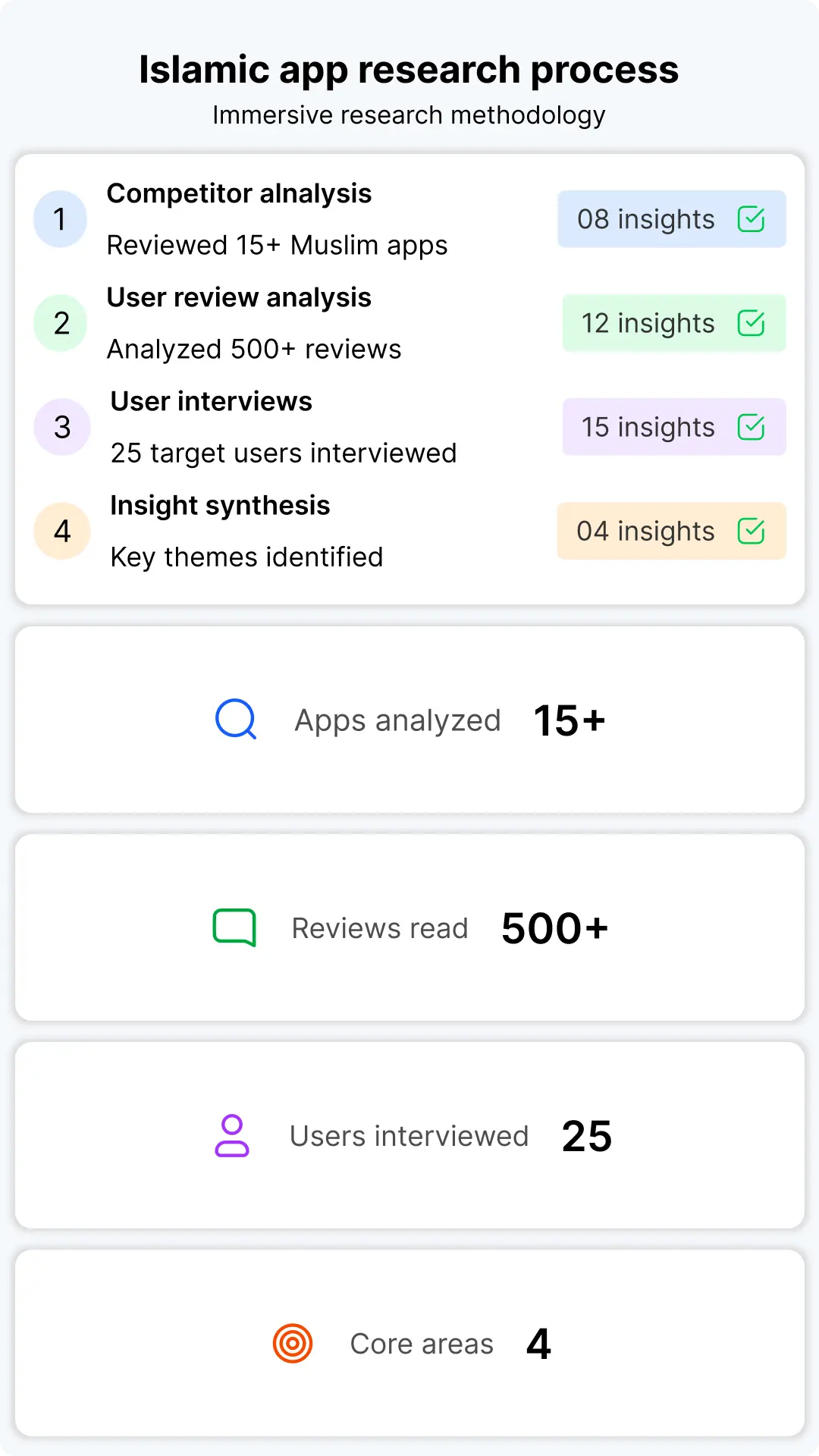
Task: Open the Reviews read 500+ card
Action: [409, 927]
